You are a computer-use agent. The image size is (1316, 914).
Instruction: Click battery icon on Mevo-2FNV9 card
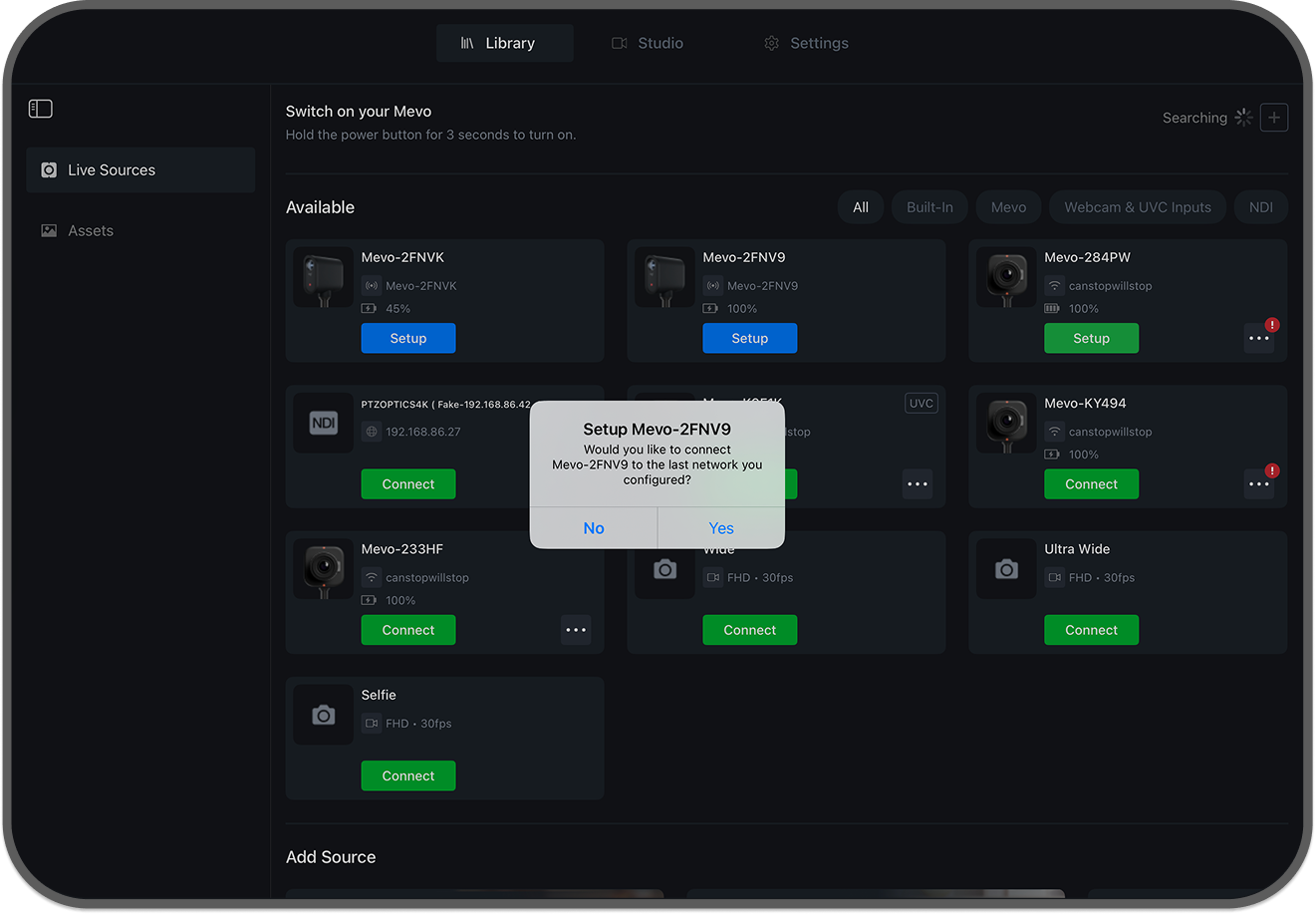(x=710, y=309)
